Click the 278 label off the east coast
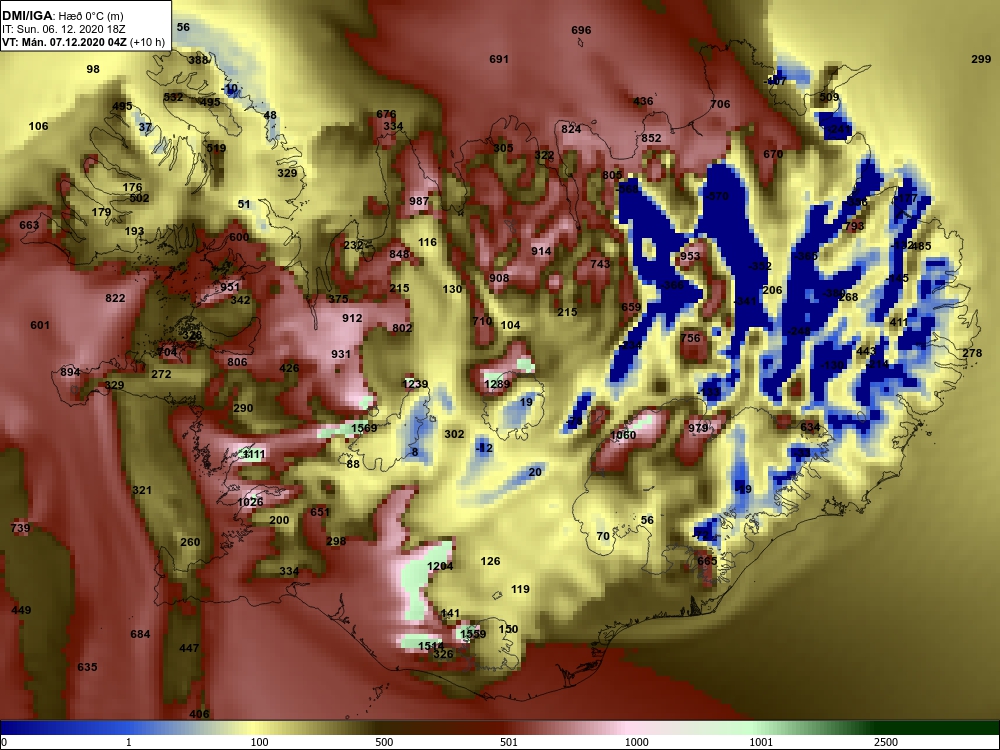1000x750 pixels. click(x=972, y=353)
